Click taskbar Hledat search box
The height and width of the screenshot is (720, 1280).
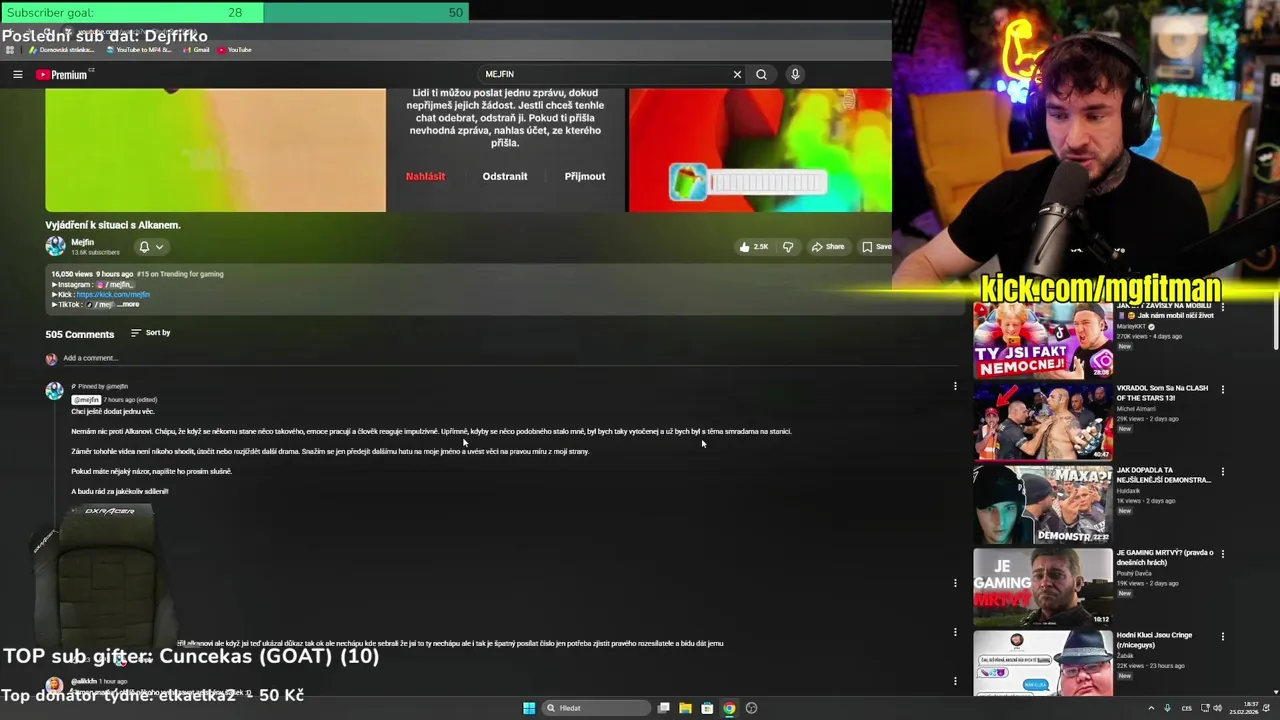(x=597, y=708)
